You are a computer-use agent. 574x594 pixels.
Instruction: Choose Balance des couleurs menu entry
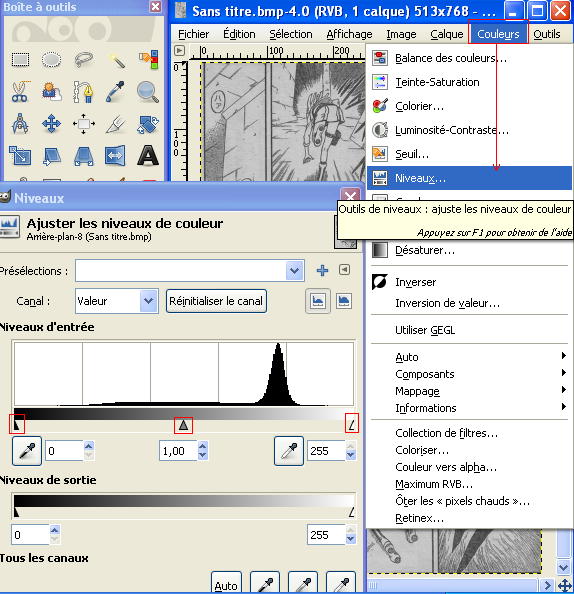click(469, 58)
